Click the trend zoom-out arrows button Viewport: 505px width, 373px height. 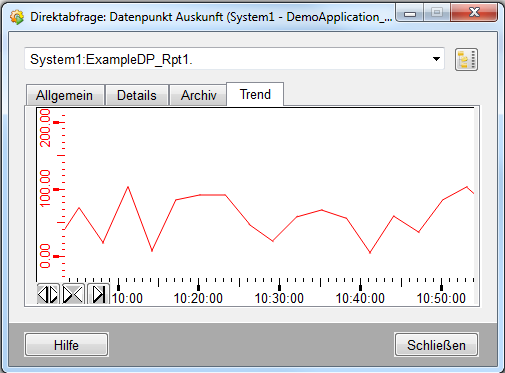(73, 294)
